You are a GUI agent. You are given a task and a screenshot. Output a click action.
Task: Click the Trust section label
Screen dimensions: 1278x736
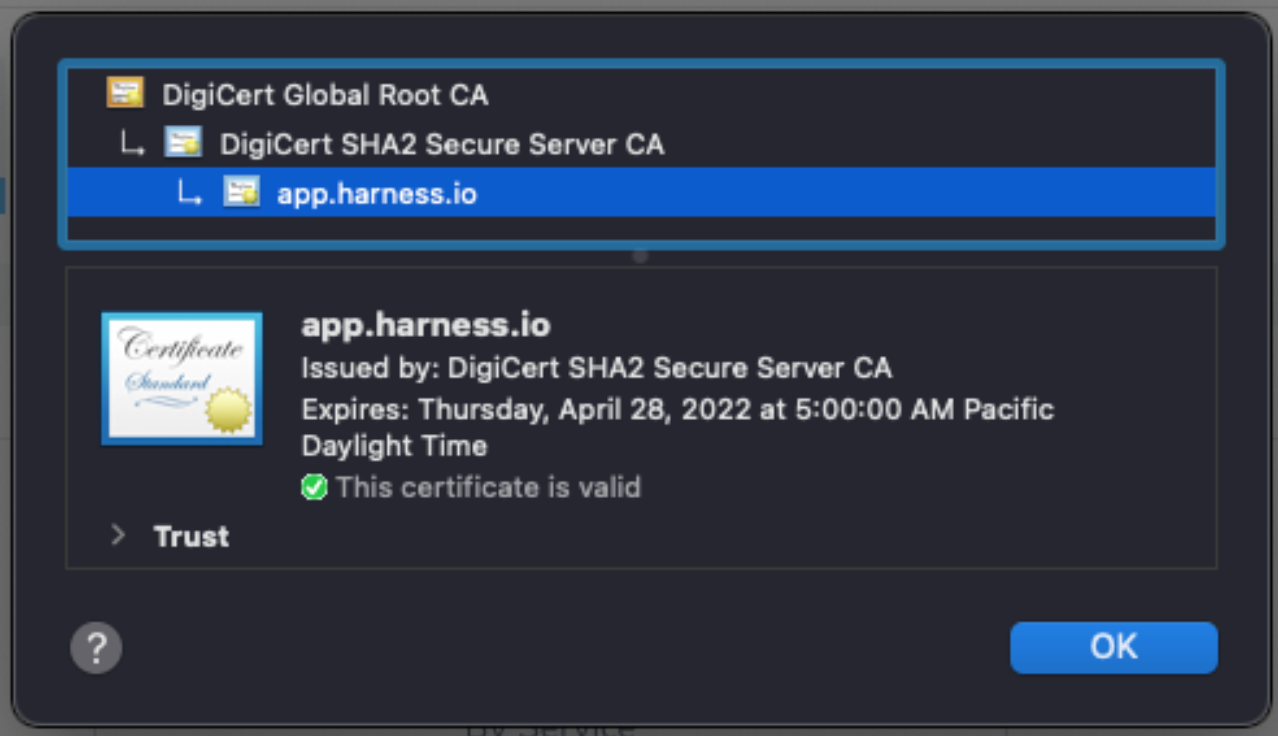point(191,536)
